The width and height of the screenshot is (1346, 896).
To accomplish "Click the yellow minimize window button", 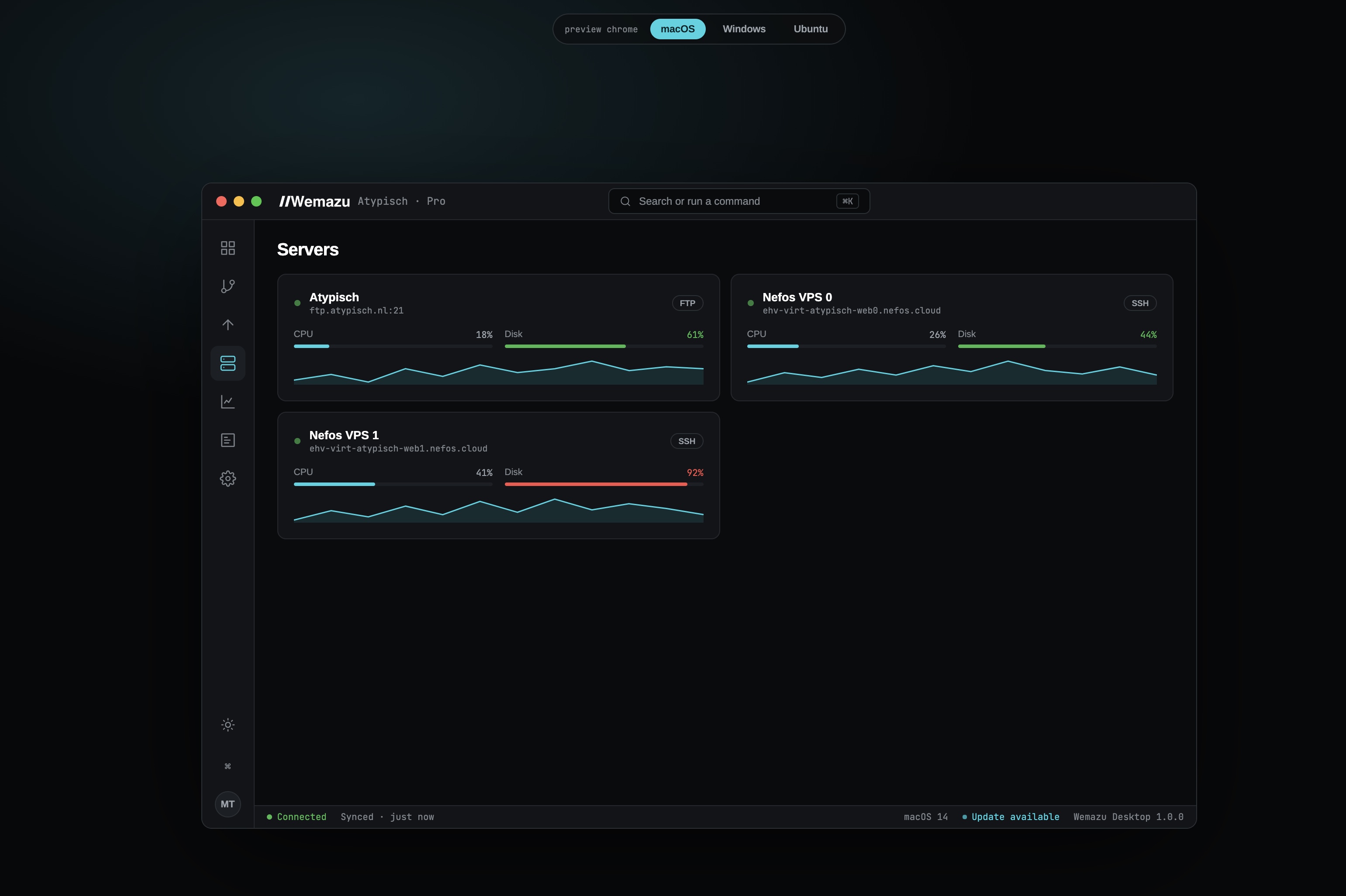I will [x=239, y=201].
